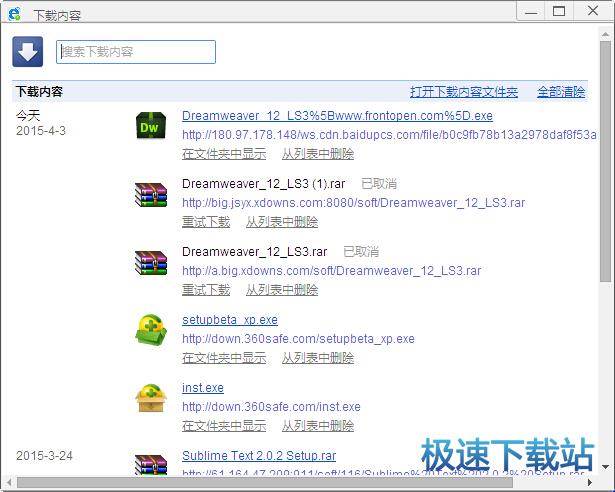Click the down.360safe.com/setupbeta_xp.exe URL

tap(298, 339)
